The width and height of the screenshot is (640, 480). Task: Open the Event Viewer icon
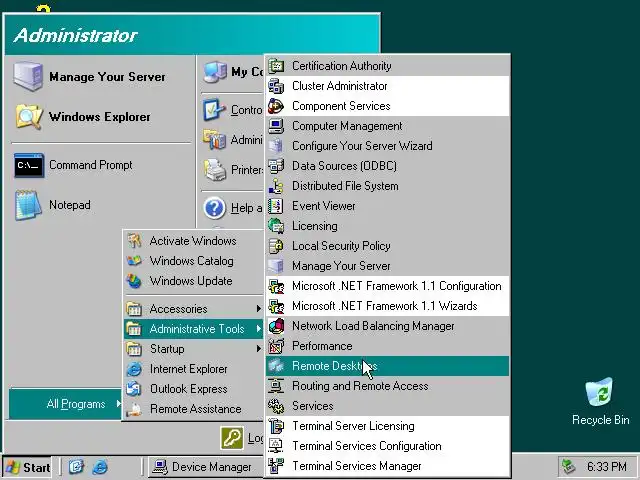click(x=276, y=206)
